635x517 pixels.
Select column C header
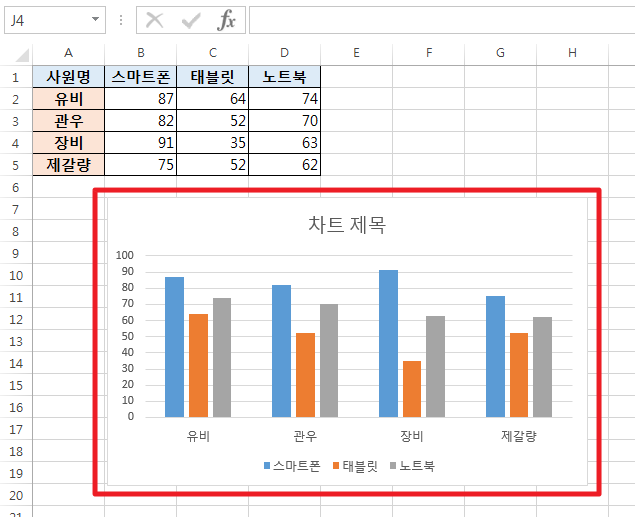213,53
